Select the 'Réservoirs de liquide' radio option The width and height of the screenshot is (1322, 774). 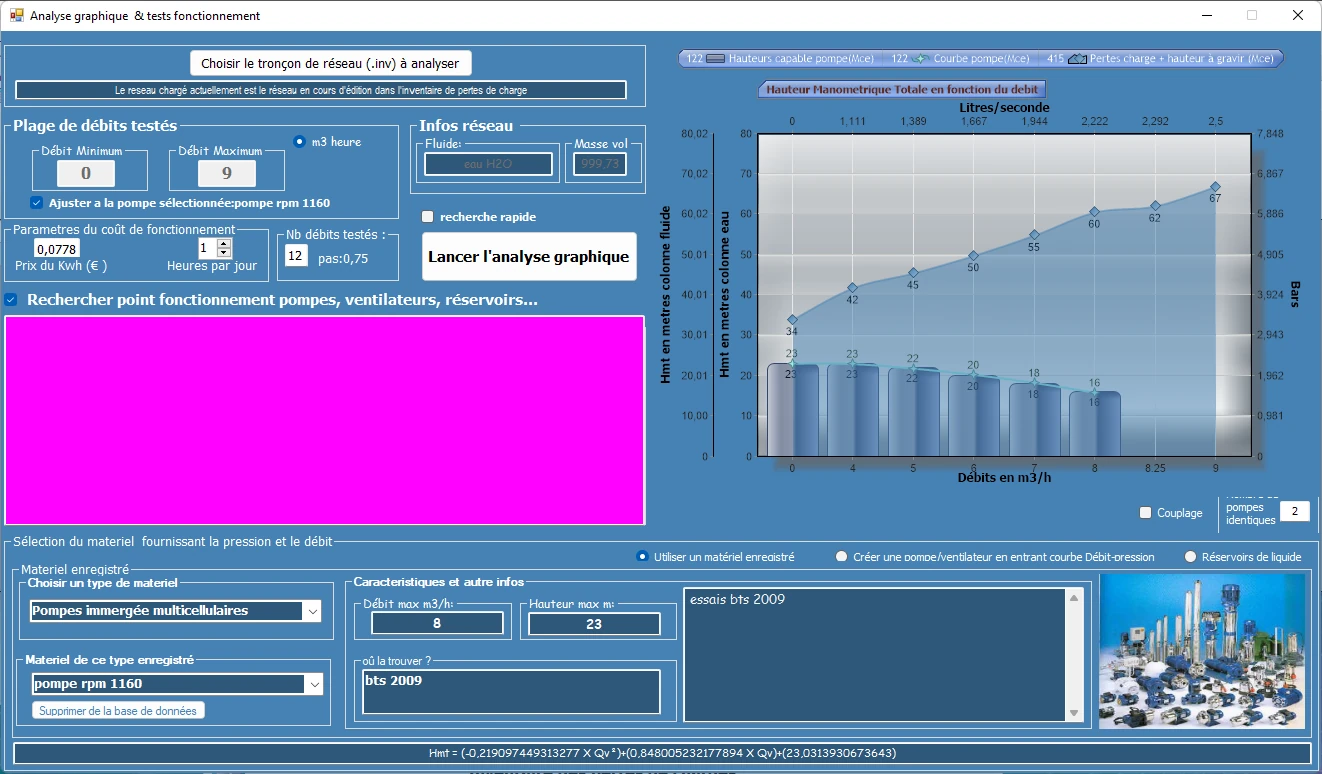(x=1190, y=557)
